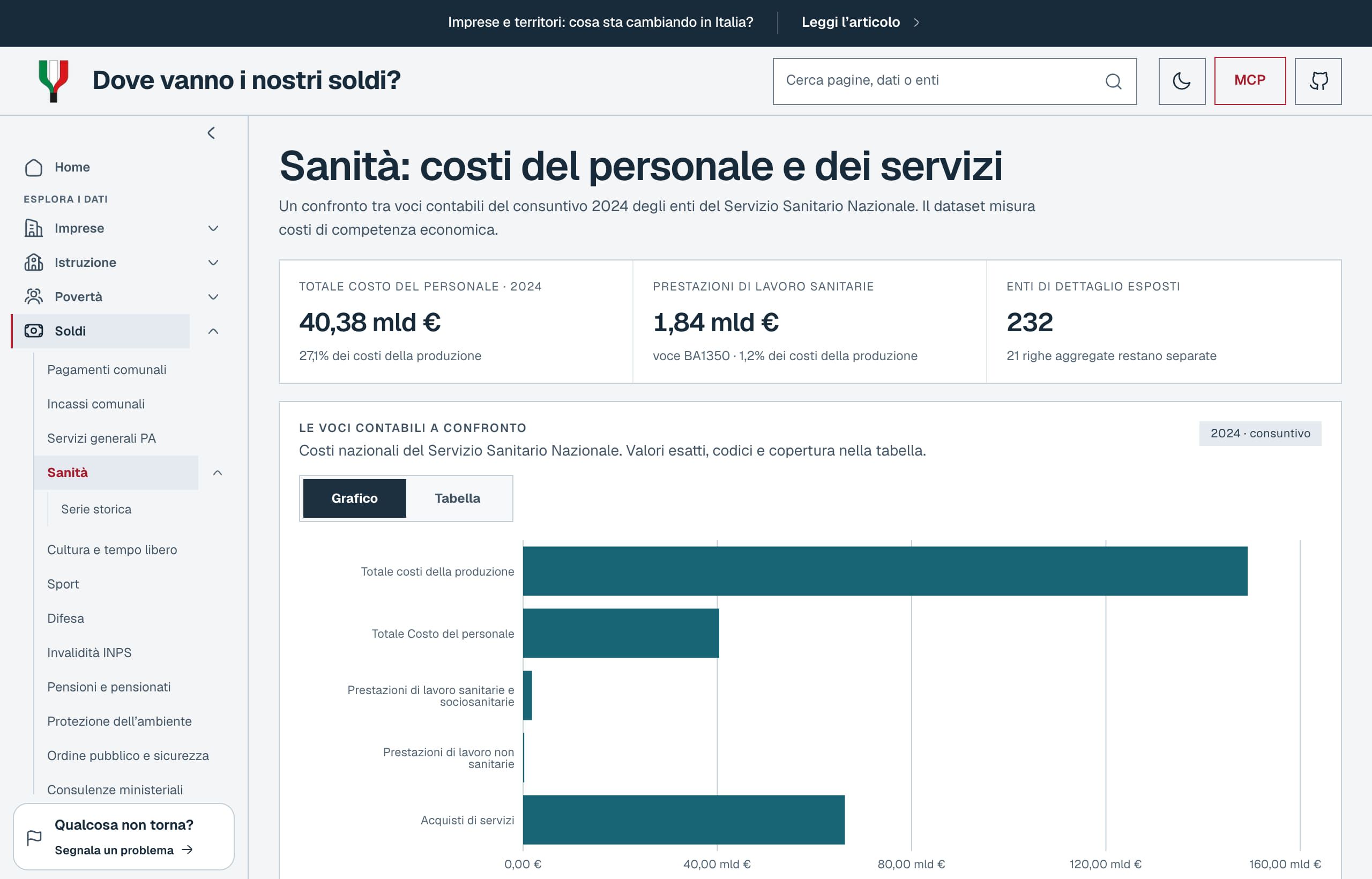The width and height of the screenshot is (1372, 879).
Task: Open Servizi generali PA page
Action: coord(102,438)
